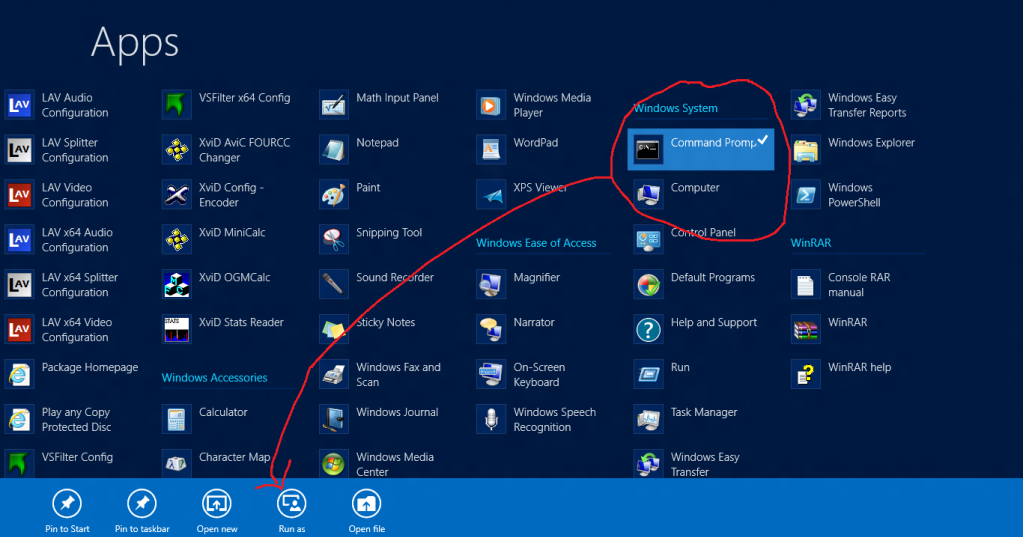The image size is (1023, 537).
Task: Open Default Programs icon
Action: tap(648, 285)
